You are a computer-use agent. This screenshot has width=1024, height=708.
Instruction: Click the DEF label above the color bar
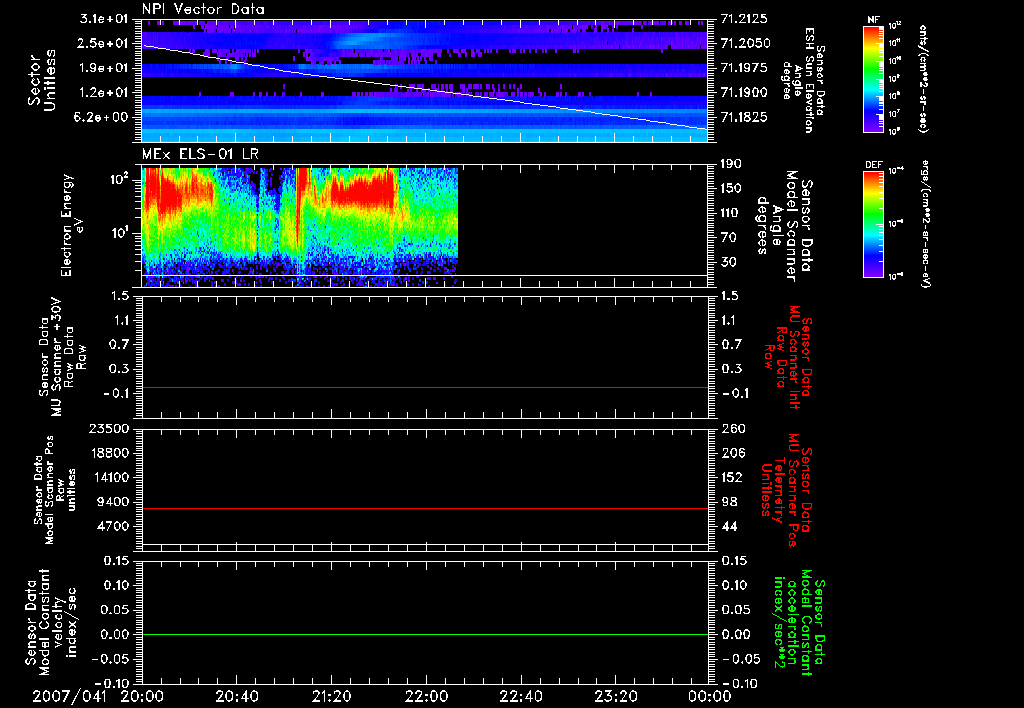pyautogui.click(x=874, y=165)
